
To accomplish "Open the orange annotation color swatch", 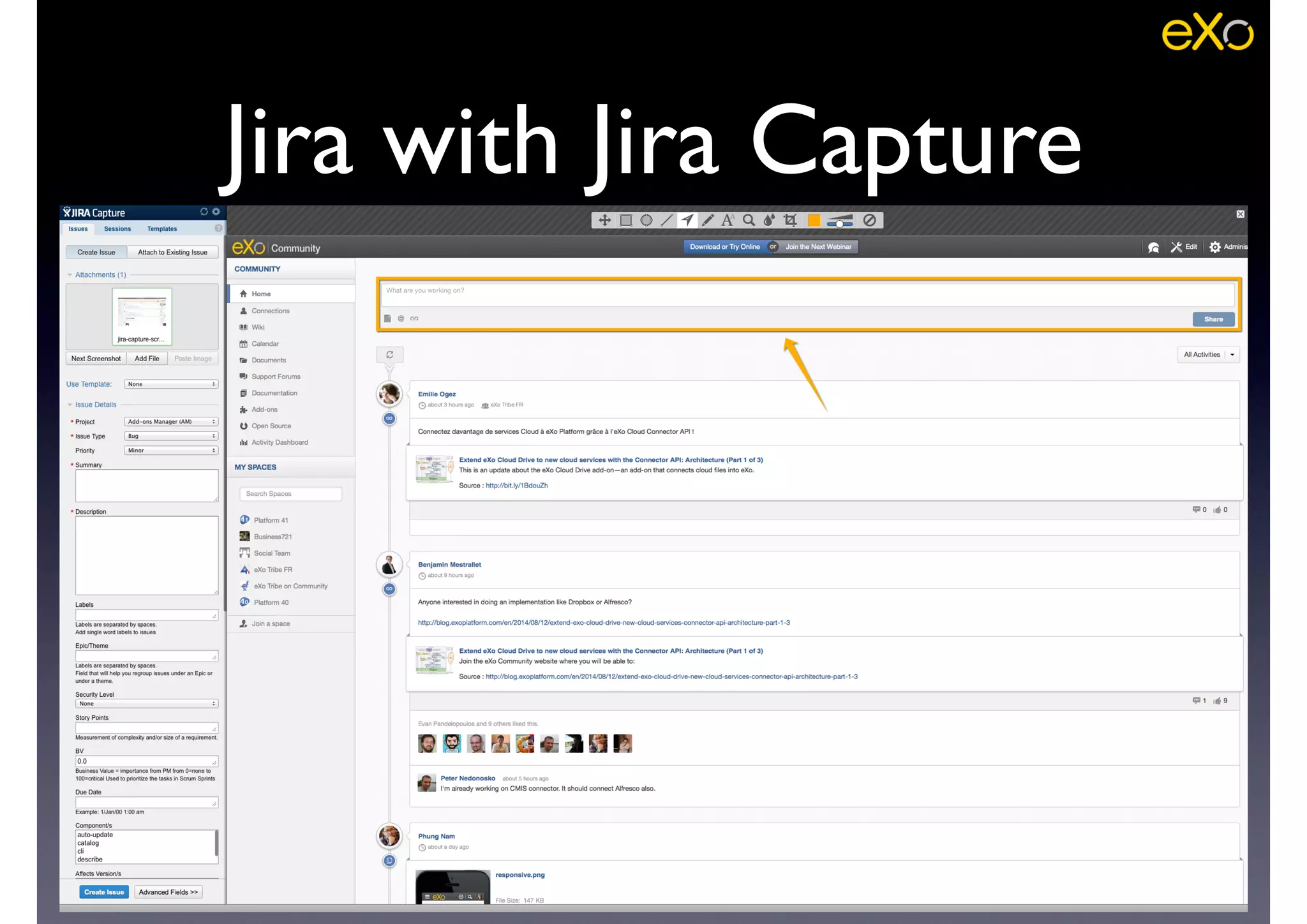I will pos(814,220).
